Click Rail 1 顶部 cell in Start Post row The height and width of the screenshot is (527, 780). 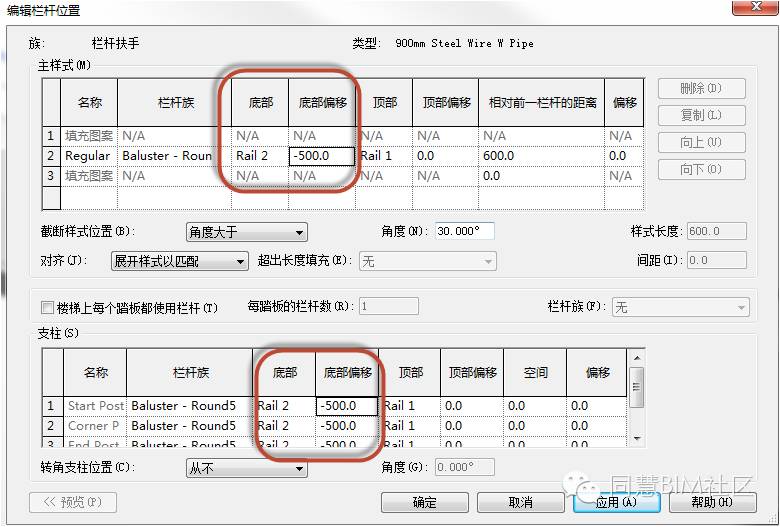coord(409,406)
